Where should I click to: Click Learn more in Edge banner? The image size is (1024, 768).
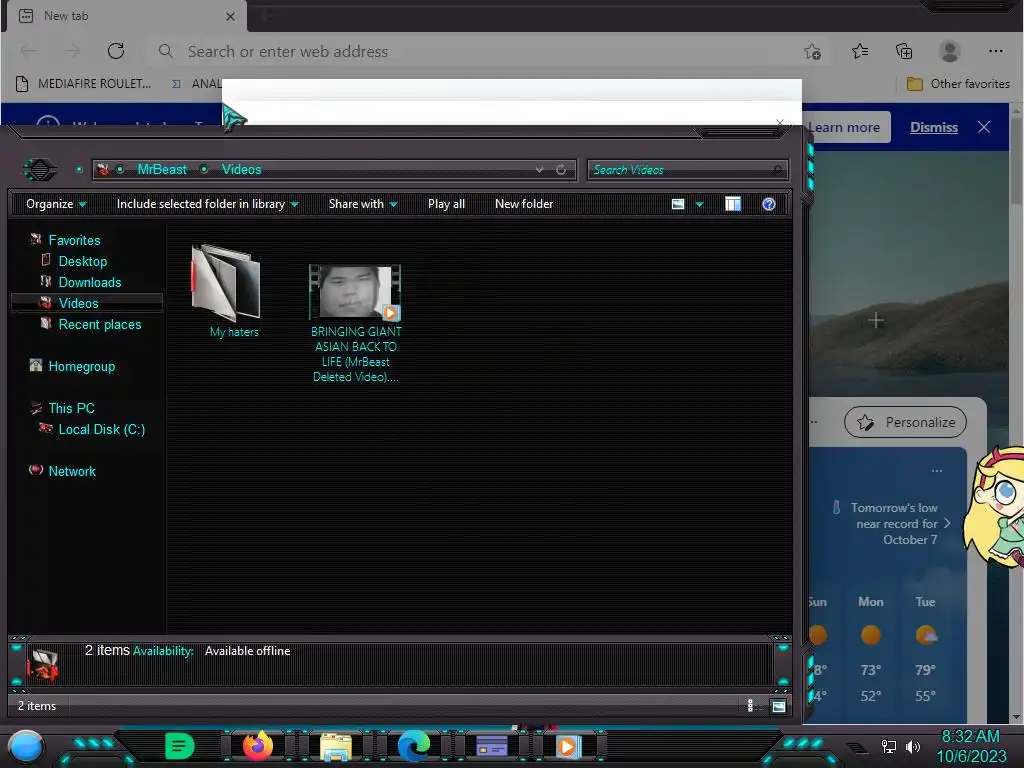click(844, 127)
